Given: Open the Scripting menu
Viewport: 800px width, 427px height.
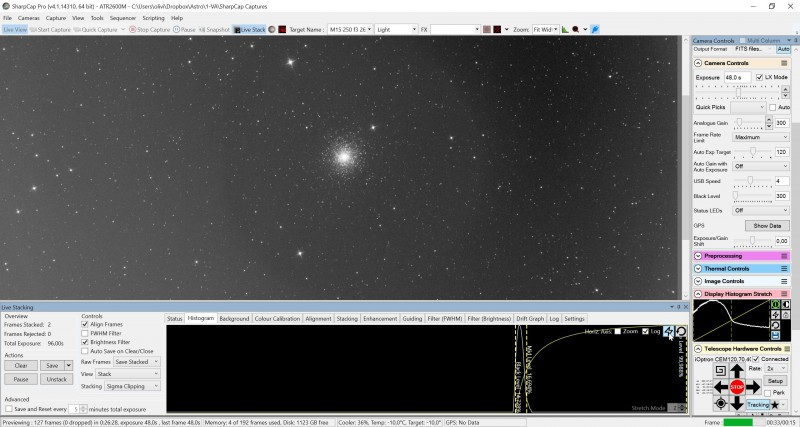Looking at the screenshot, I should pos(153,18).
